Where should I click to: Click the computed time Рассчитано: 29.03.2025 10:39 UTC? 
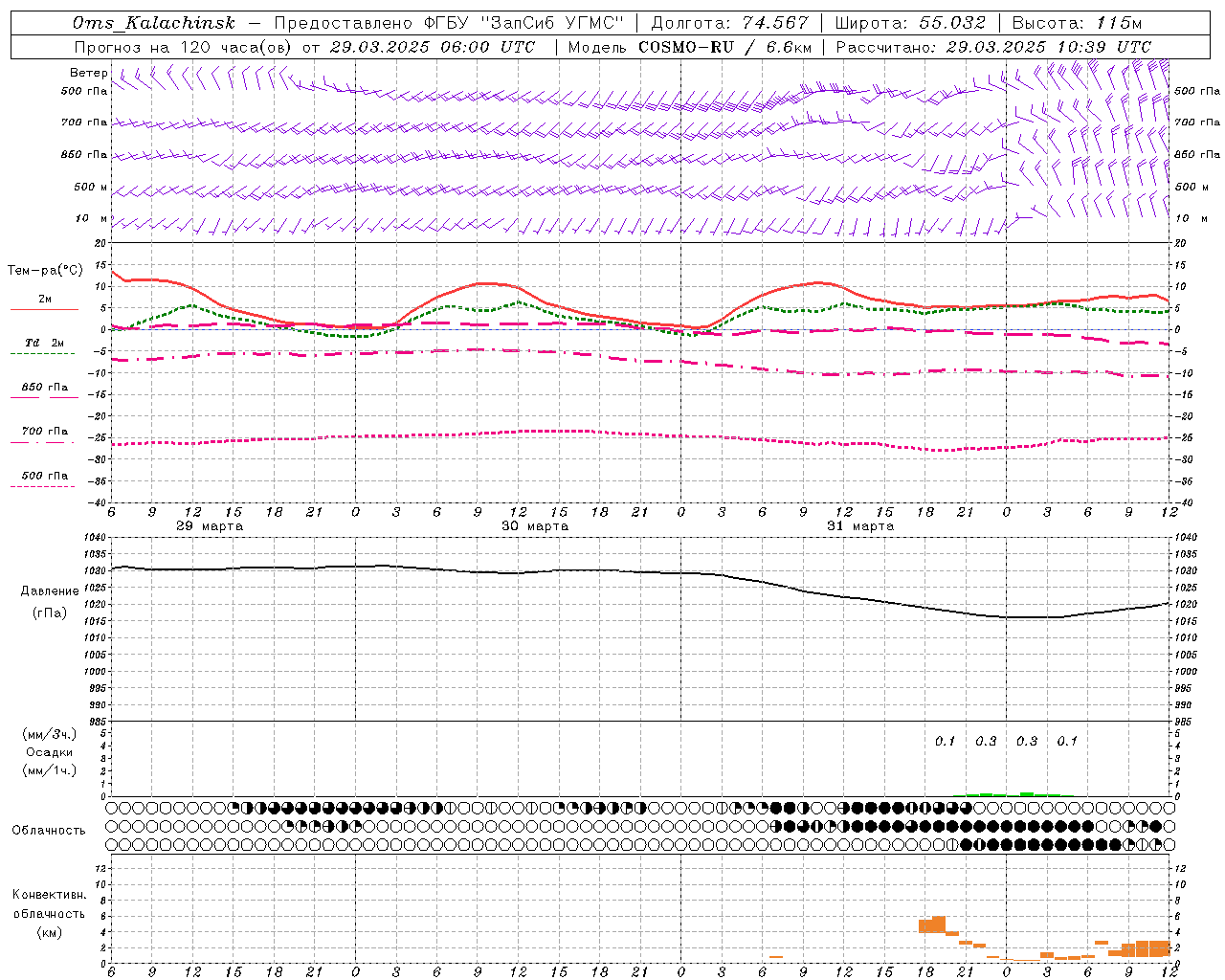[993, 47]
